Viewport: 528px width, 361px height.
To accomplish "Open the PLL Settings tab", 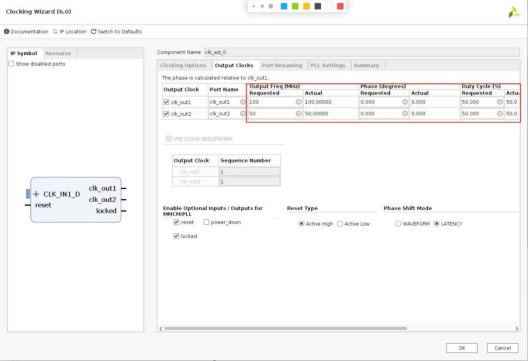I will click(328, 65).
